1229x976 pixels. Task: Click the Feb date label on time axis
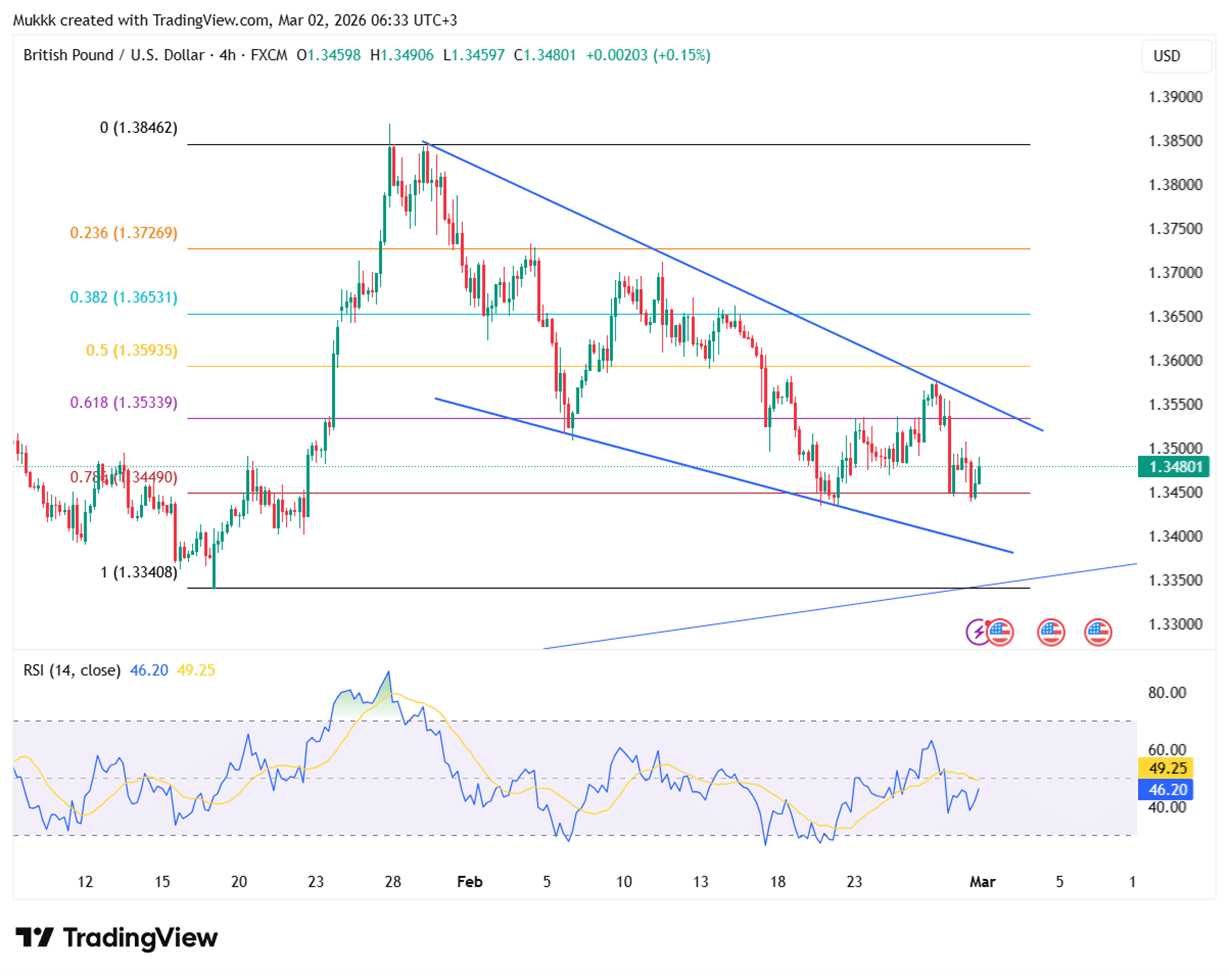pos(469,882)
